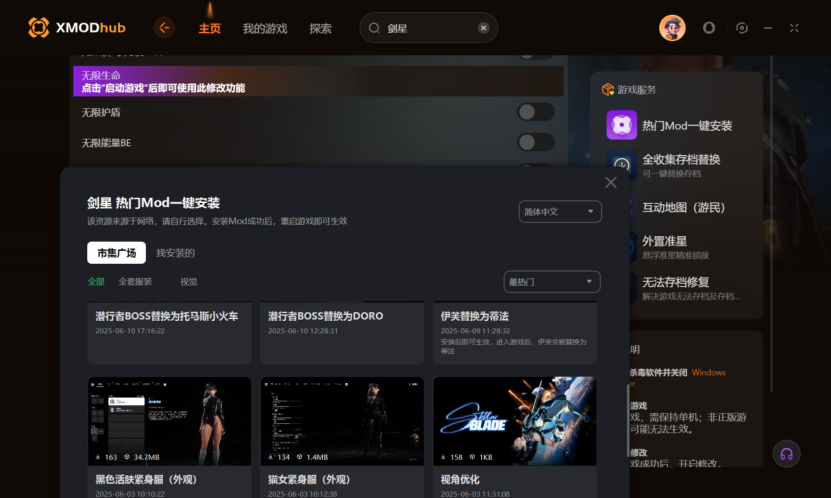Click the 无限生命 highlighted row
This screenshot has height=498, width=831.
pos(318,81)
